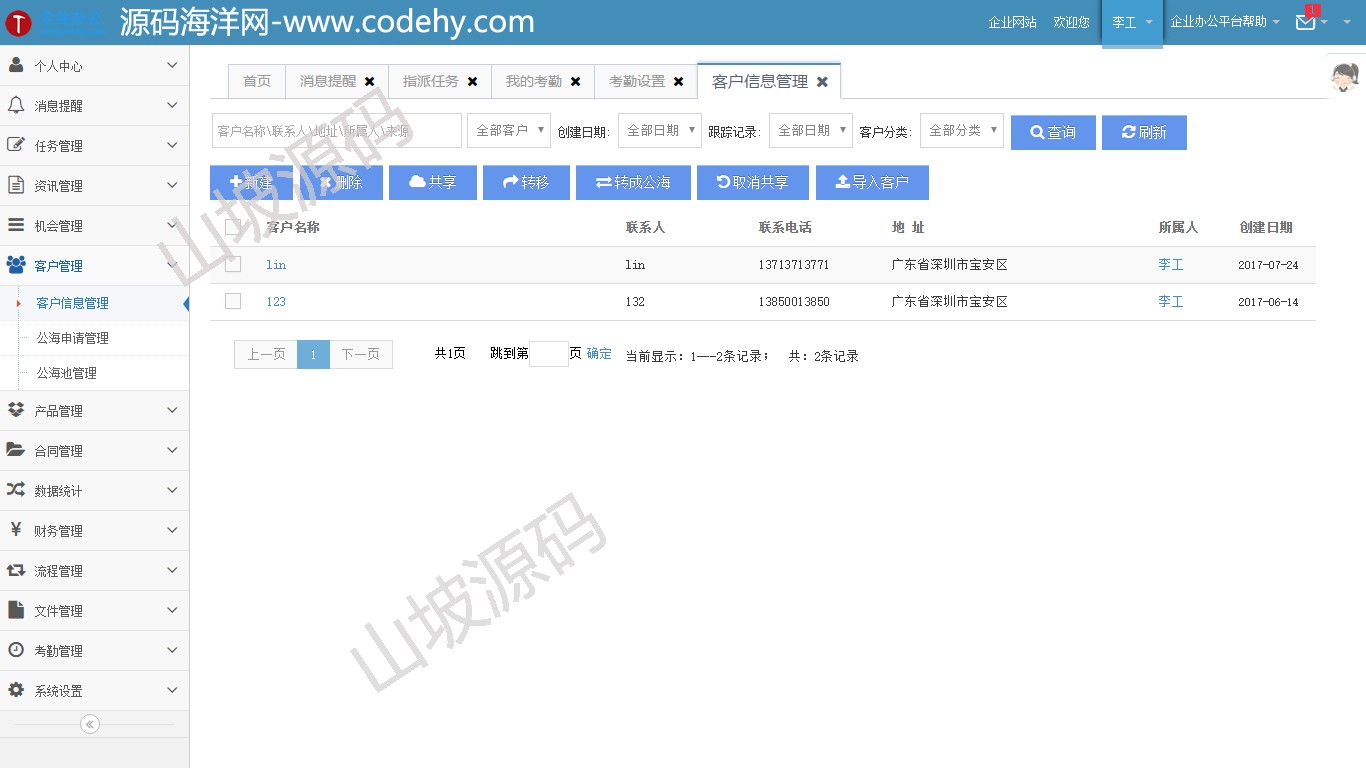Focus the page number jump field

[549, 354]
